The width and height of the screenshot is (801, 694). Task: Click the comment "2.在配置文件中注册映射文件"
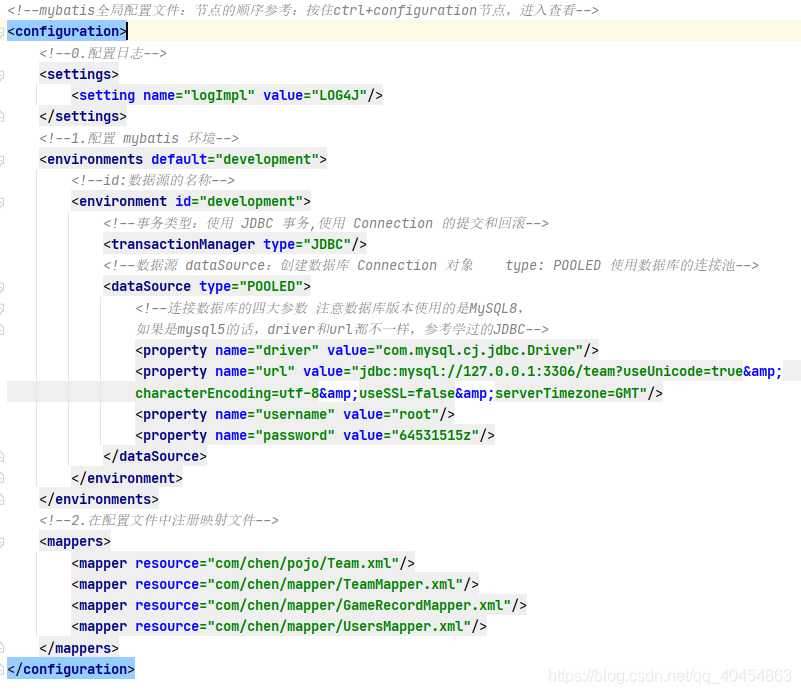pyautogui.click(x=159, y=520)
